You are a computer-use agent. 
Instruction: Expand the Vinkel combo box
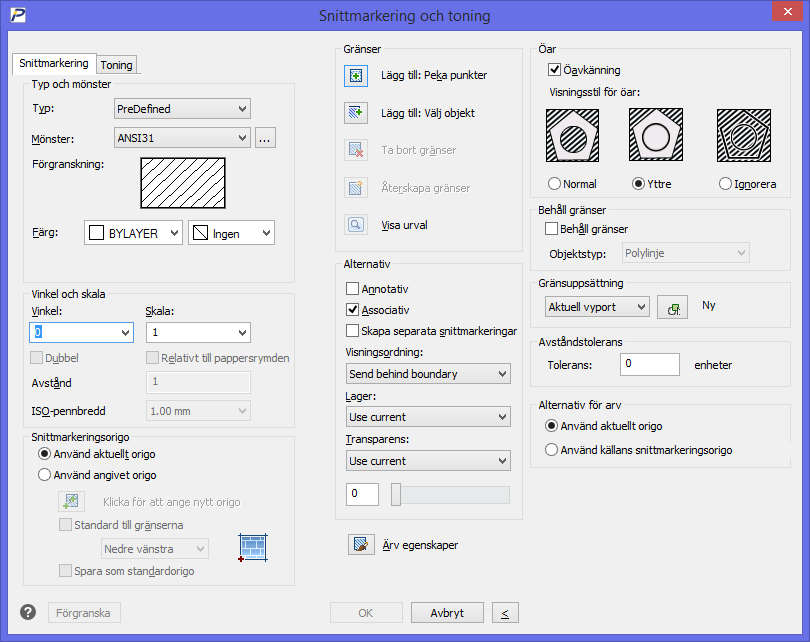pyautogui.click(x=126, y=333)
